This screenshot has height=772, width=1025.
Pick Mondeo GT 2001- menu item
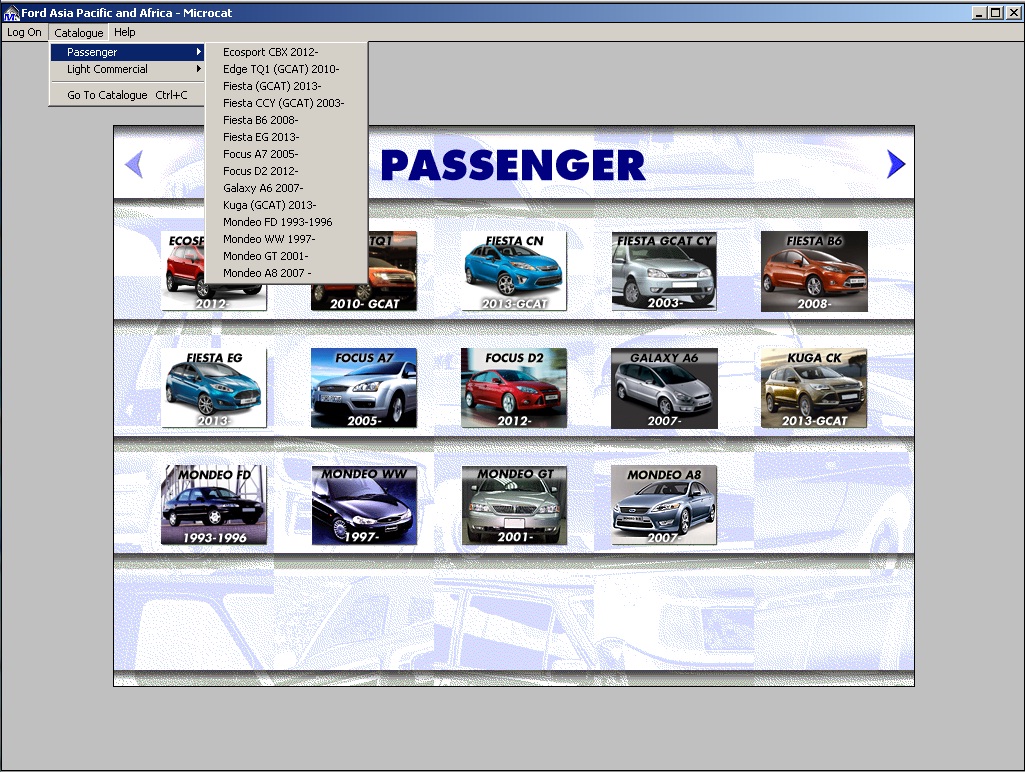click(286, 256)
